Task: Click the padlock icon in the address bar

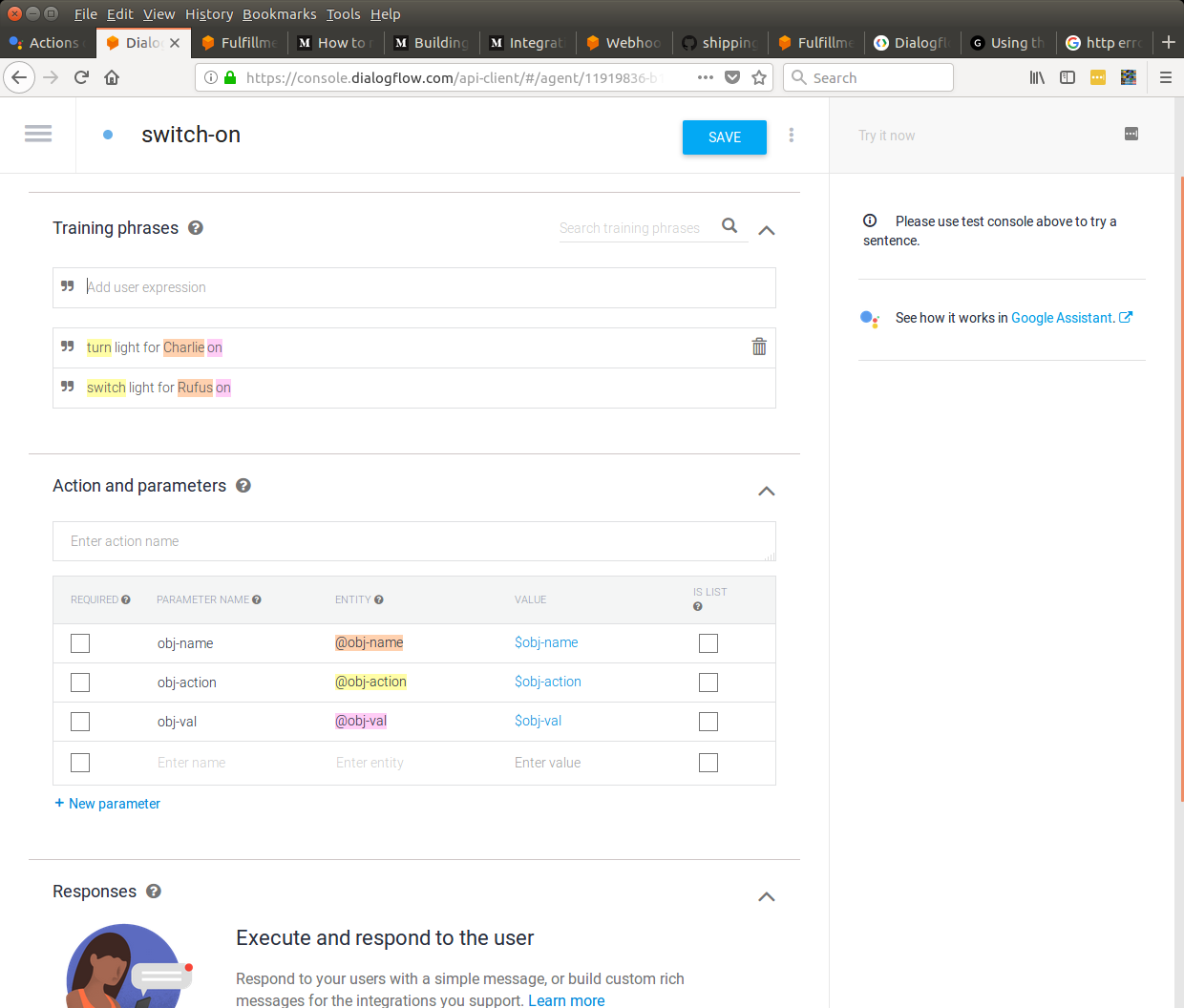Action: click(231, 77)
